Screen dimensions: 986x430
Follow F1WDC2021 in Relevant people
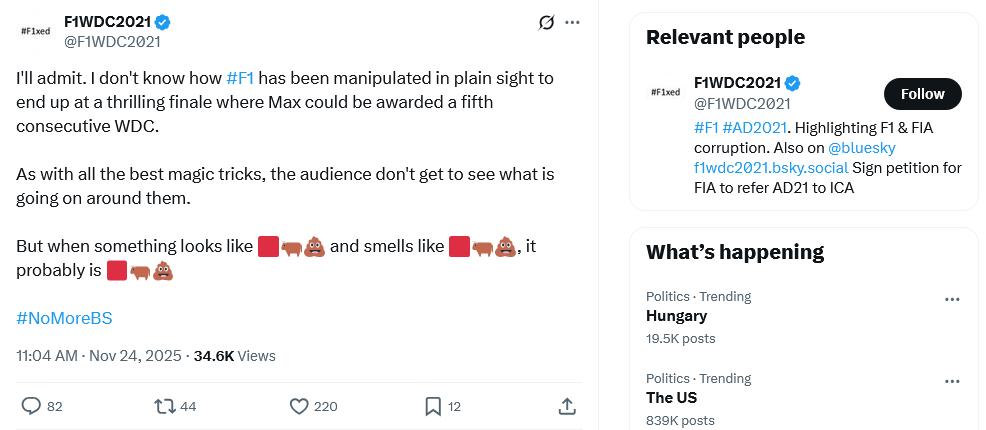[922, 94]
